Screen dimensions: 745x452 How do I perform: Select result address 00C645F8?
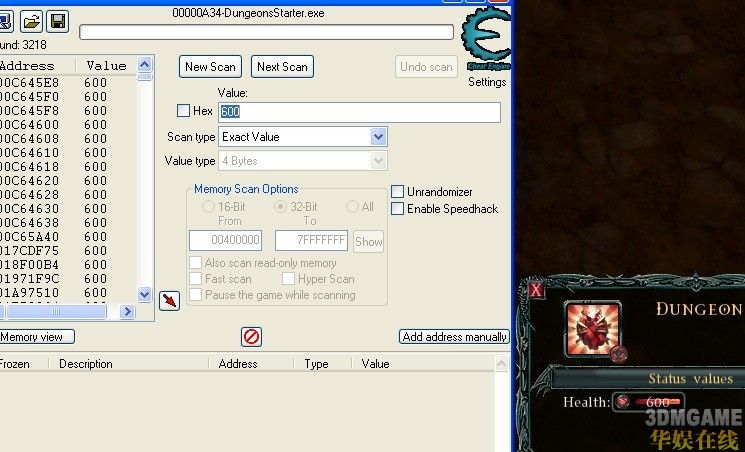point(29,111)
